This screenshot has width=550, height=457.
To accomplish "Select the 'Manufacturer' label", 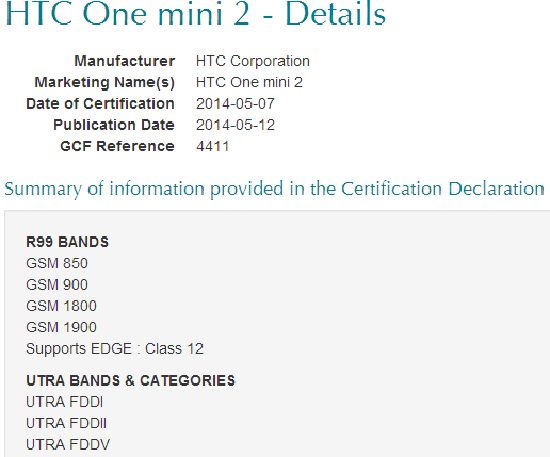I will click(x=125, y=61).
